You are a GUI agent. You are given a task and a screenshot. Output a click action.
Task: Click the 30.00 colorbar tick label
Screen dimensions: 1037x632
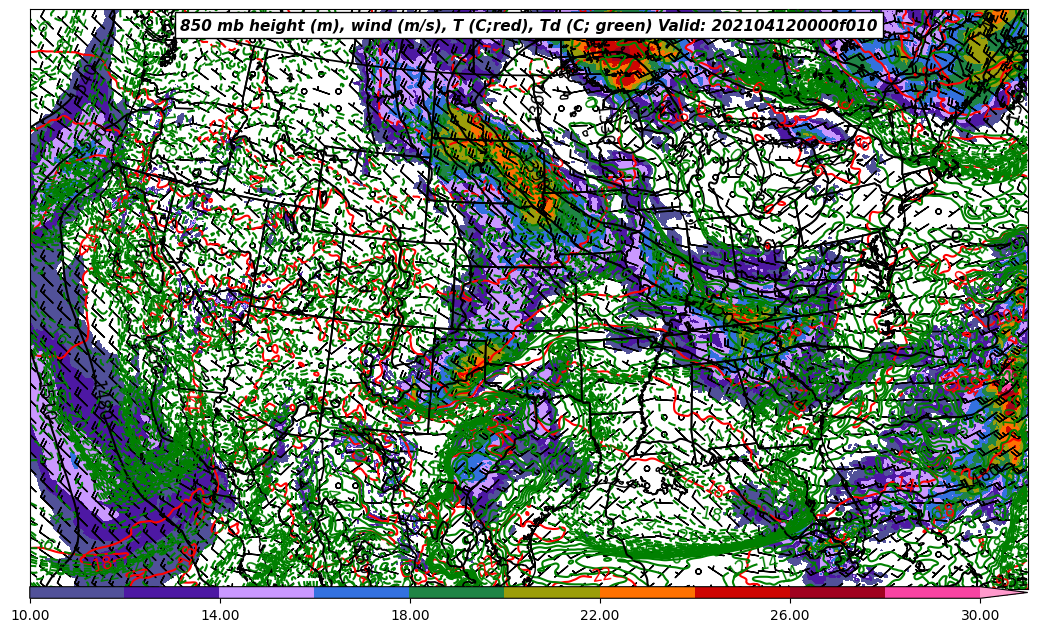(980, 615)
